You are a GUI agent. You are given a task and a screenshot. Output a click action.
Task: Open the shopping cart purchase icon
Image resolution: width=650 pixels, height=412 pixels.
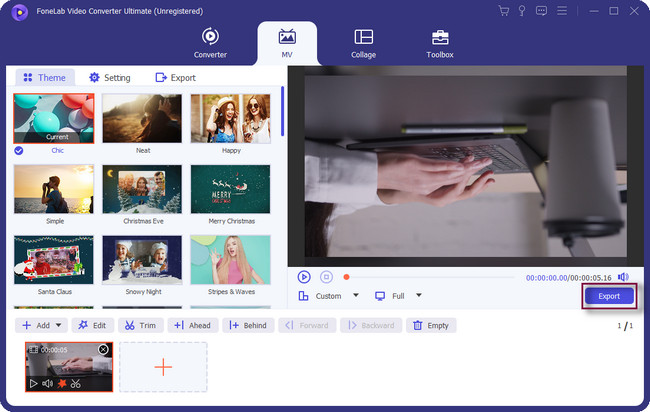(x=504, y=11)
